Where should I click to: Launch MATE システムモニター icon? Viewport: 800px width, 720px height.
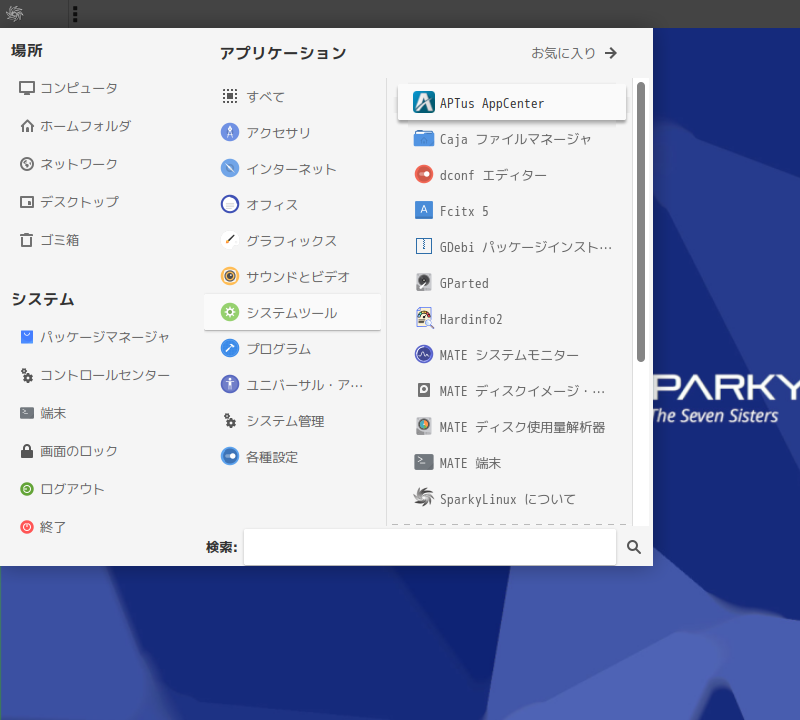(423, 355)
